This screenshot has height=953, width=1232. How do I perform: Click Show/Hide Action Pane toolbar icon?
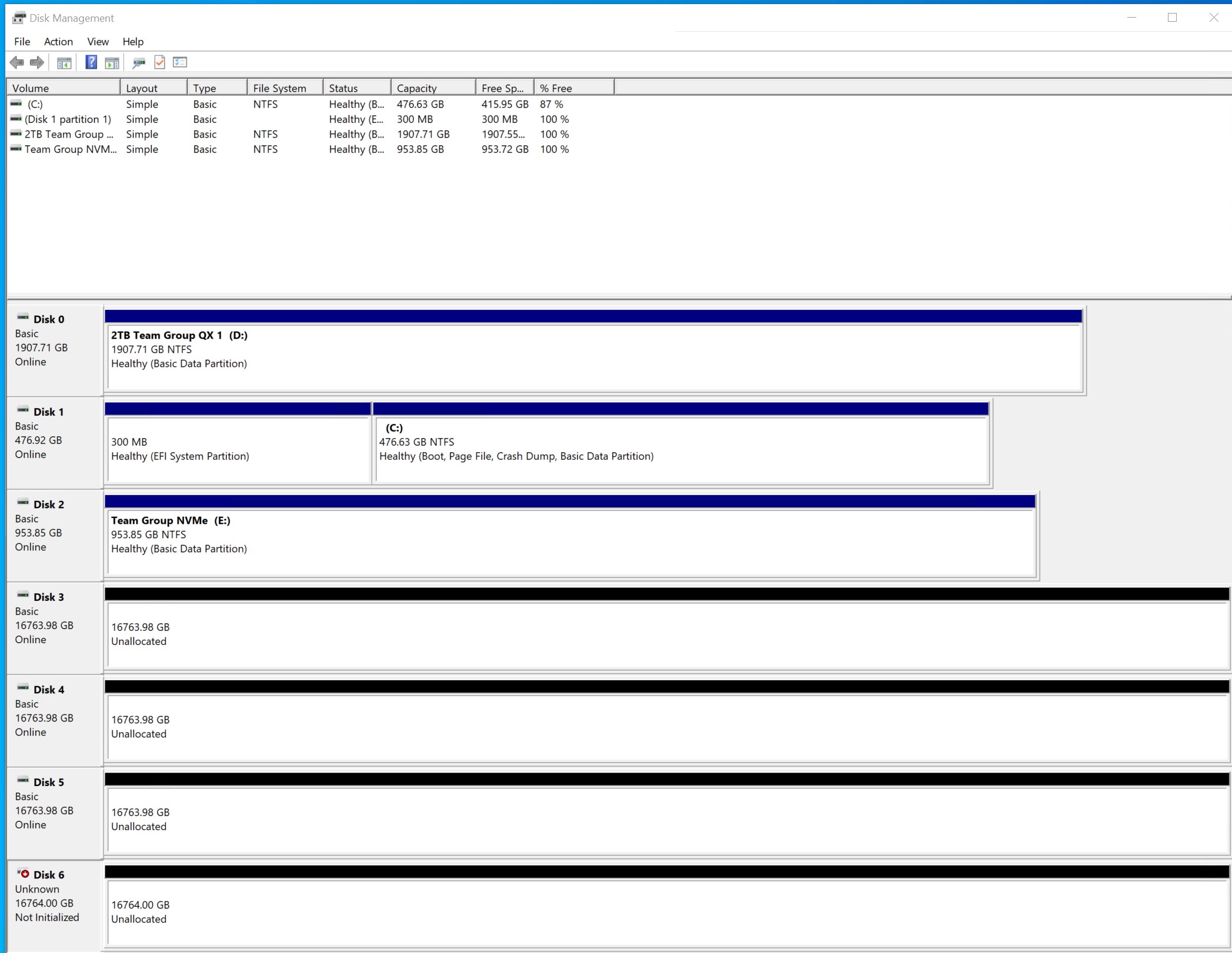112,62
